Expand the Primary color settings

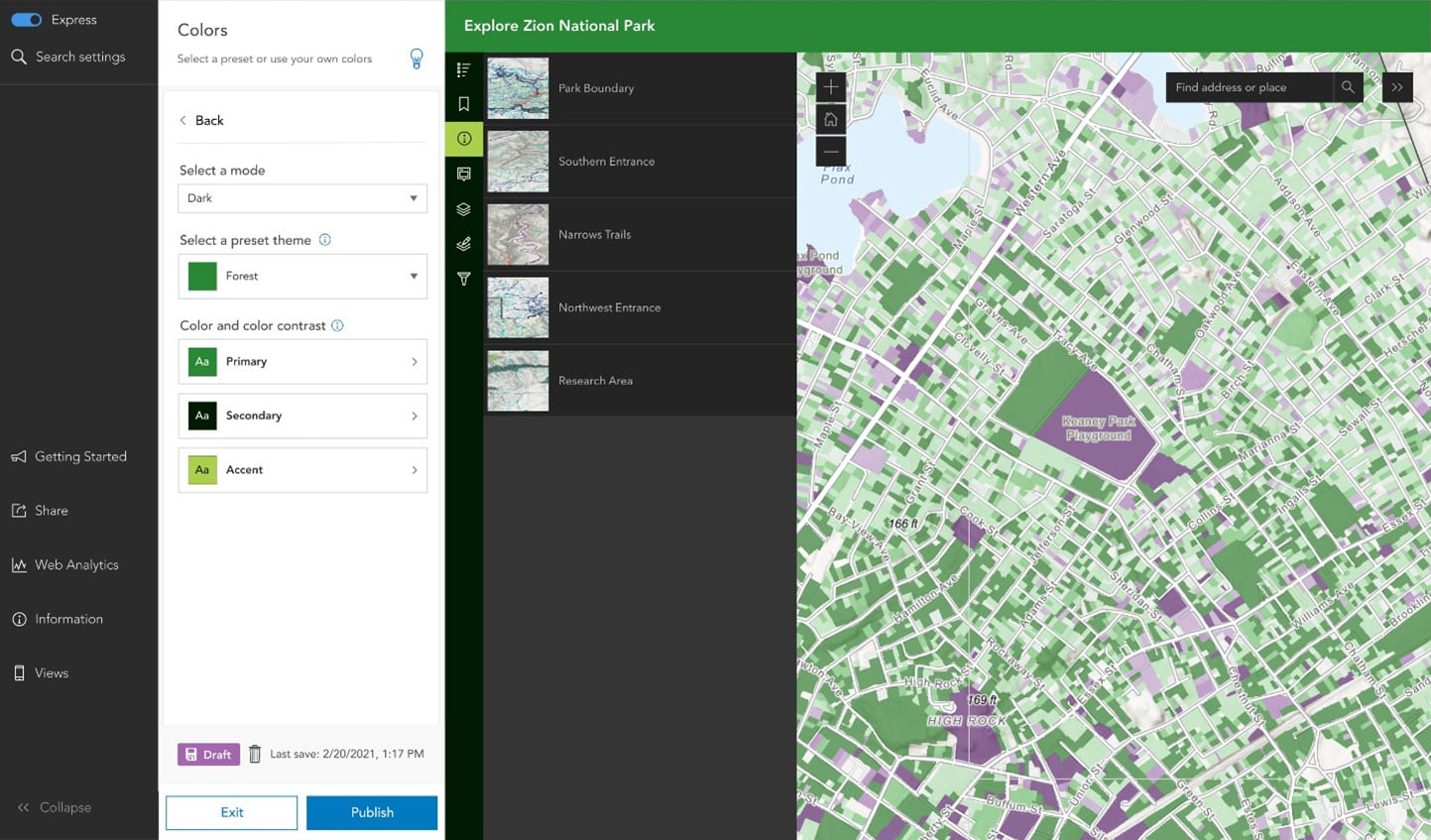(x=302, y=362)
